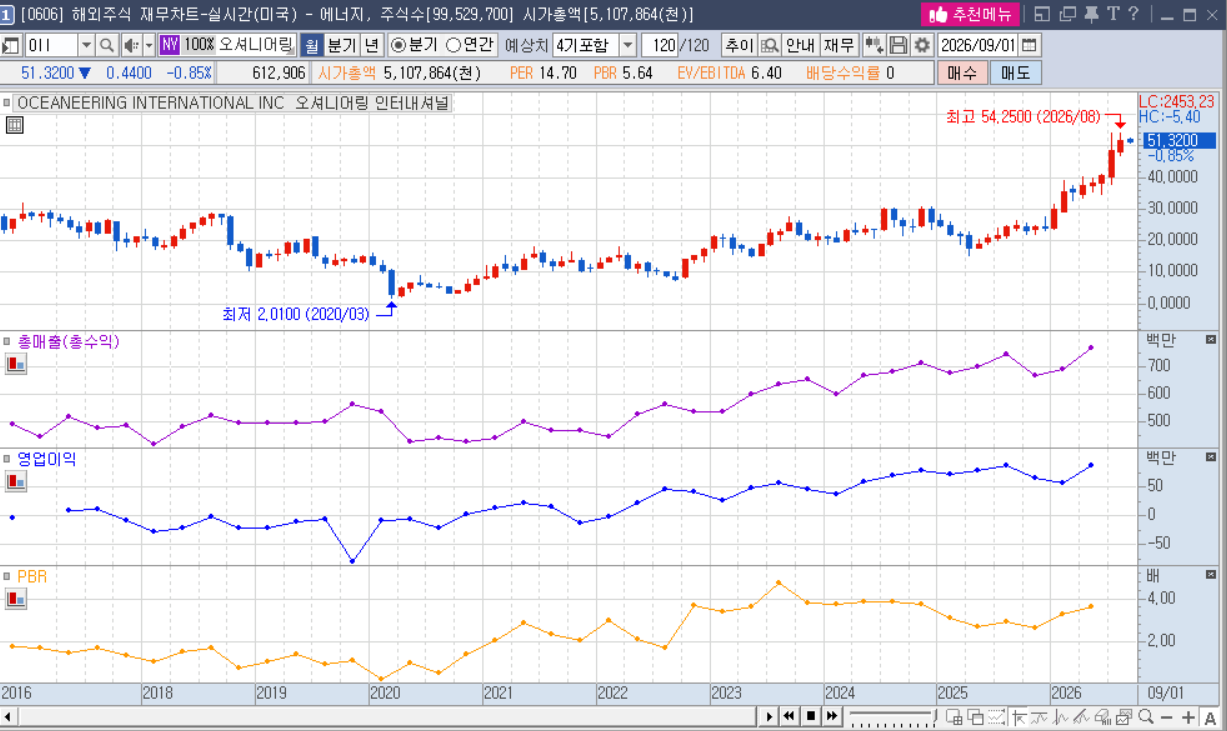Click the 매도 sell button
Screen dimensions: 1227x731
pyautogui.click(x=1015, y=73)
